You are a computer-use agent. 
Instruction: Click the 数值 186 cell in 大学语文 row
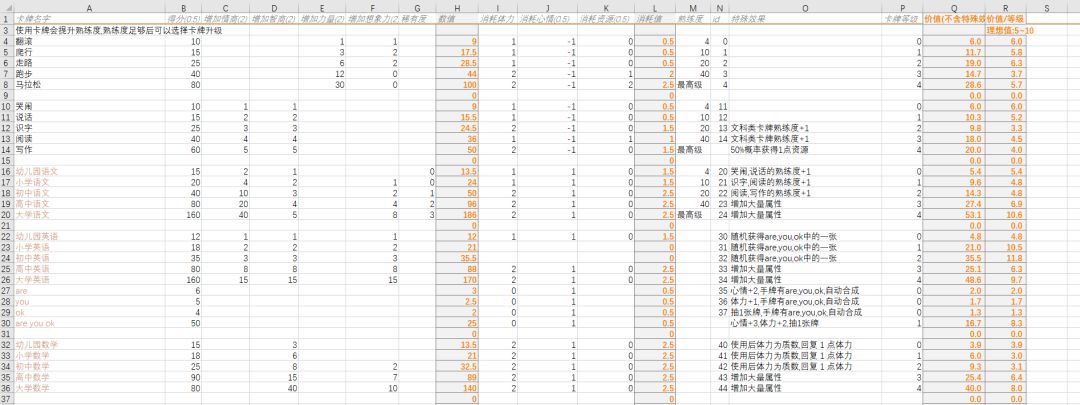tap(455, 214)
